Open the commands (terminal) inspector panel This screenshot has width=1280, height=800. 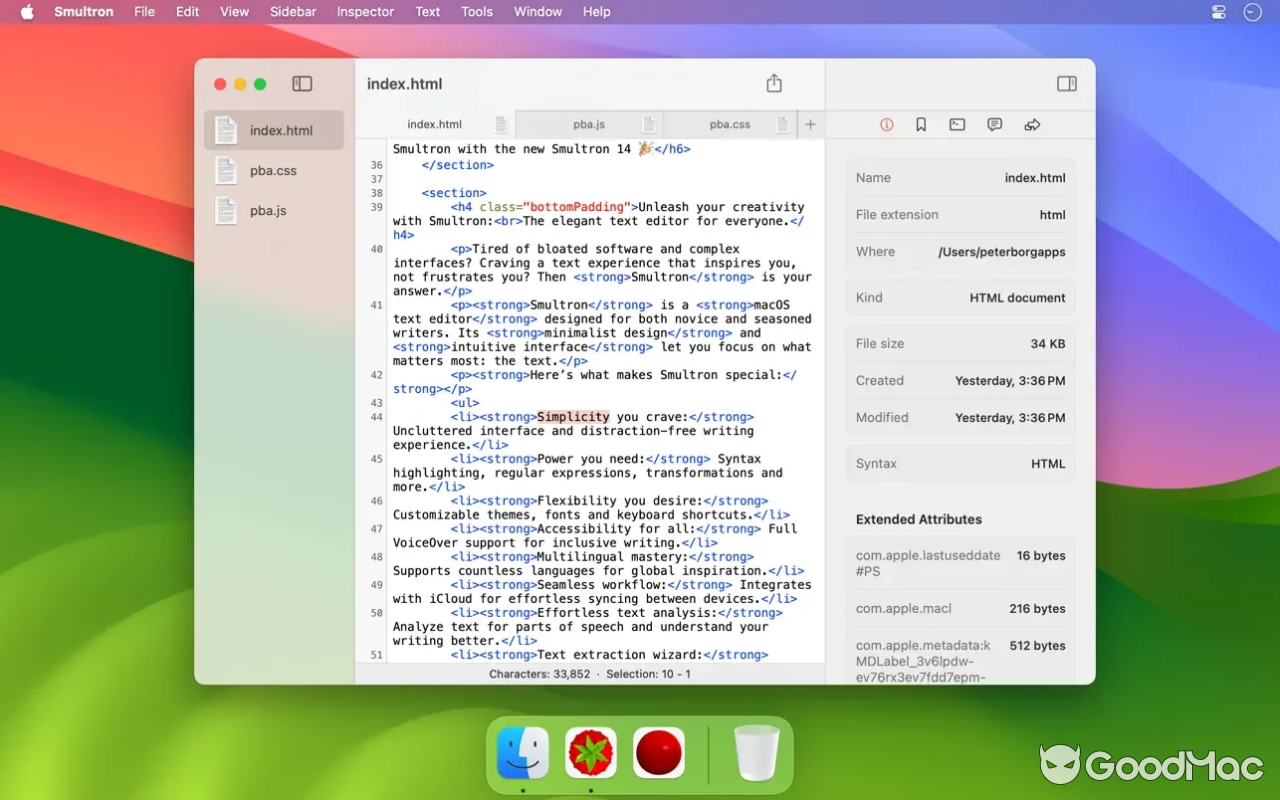[957, 124]
